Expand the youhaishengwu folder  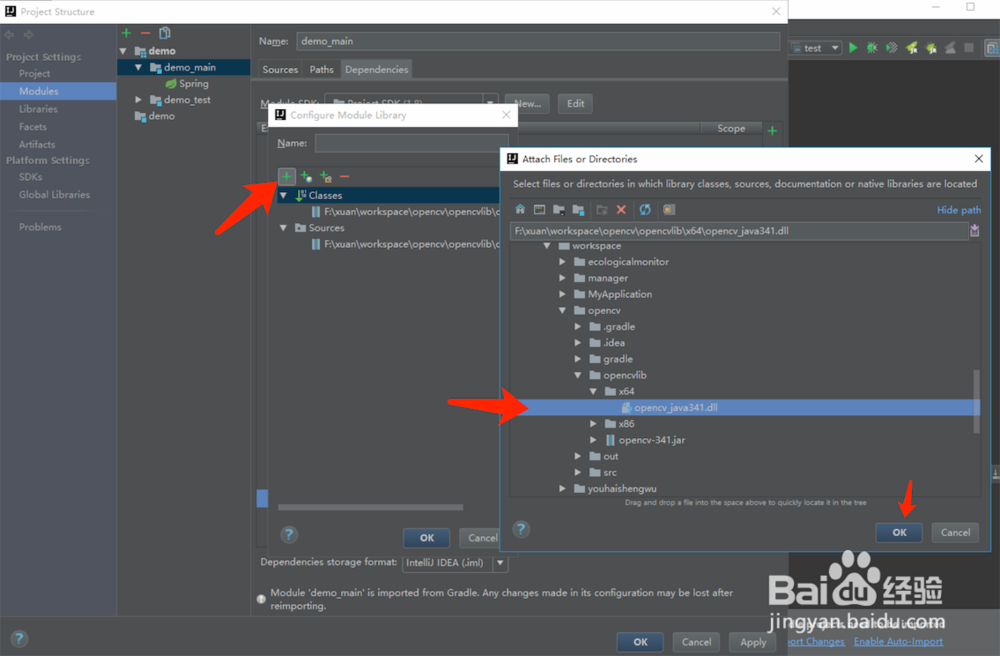[562, 488]
